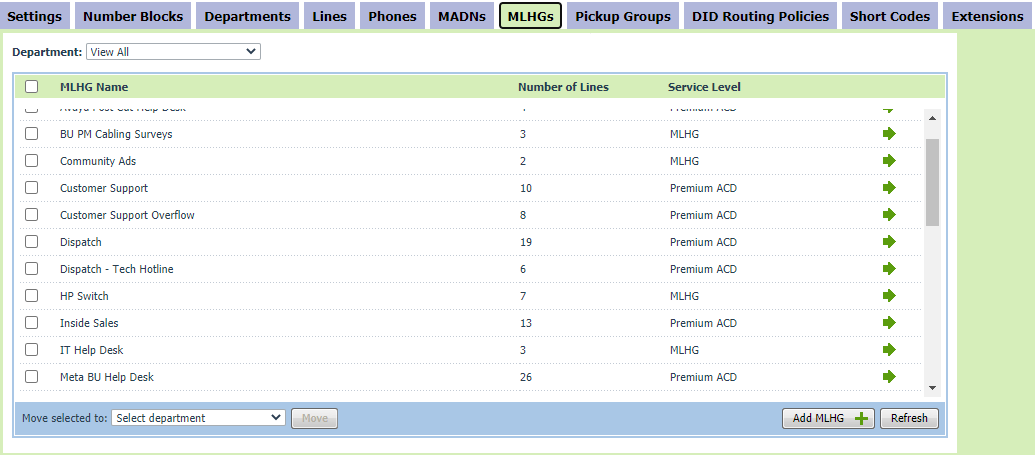Click the line count 26
Viewport: 1035px width, 456px height.
(525, 377)
